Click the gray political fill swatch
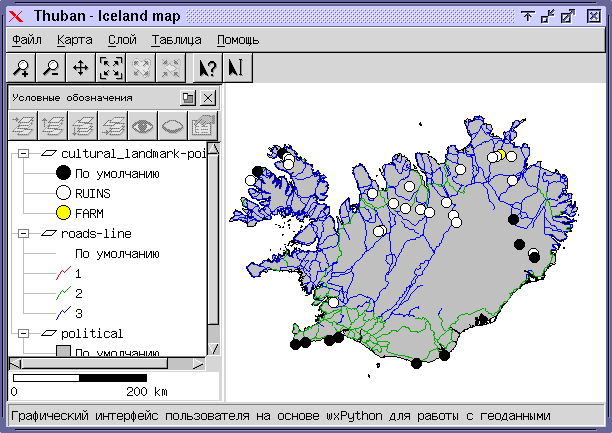The image size is (612, 433). pos(63,351)
